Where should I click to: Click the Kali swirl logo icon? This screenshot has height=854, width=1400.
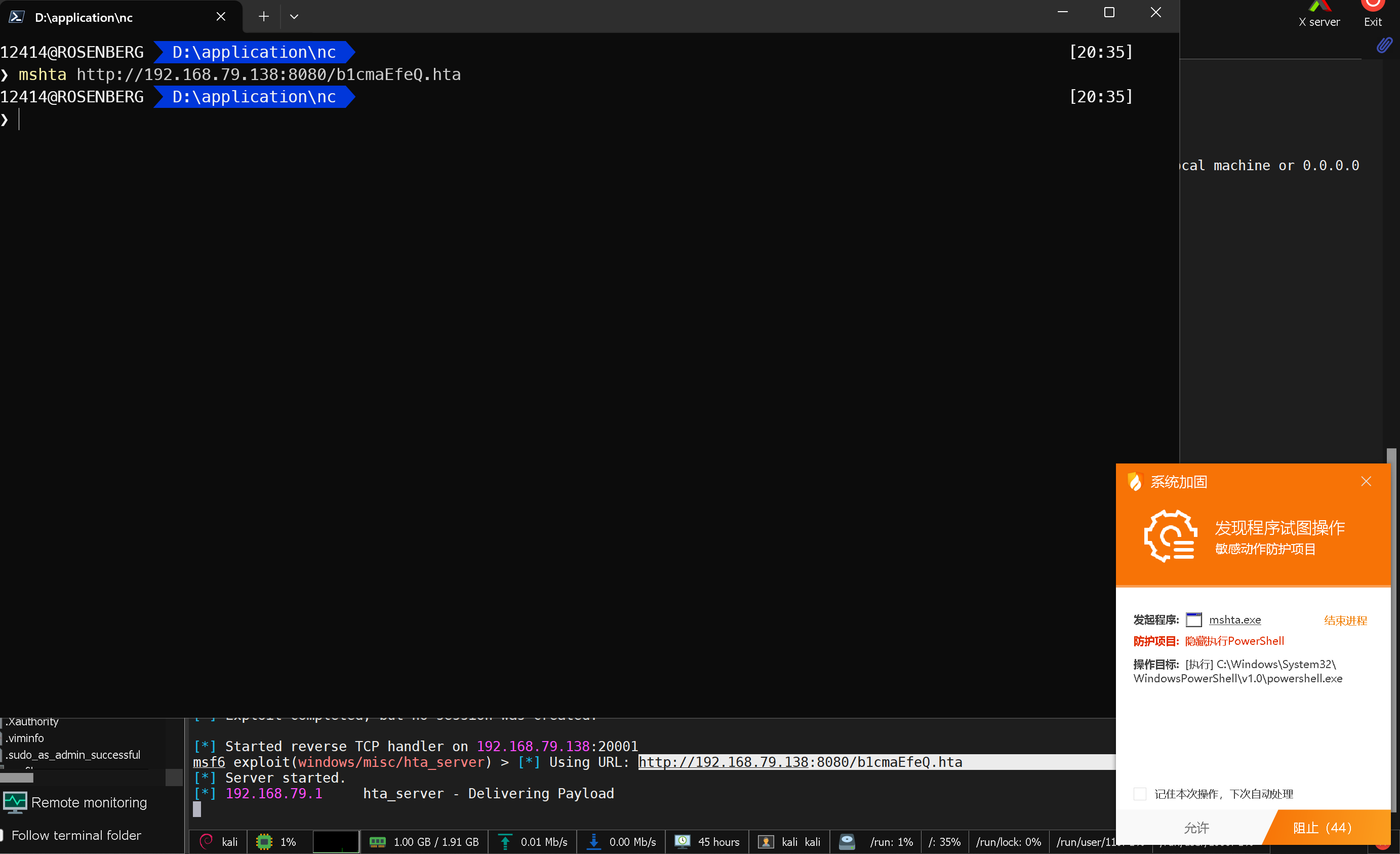(207, 841)
